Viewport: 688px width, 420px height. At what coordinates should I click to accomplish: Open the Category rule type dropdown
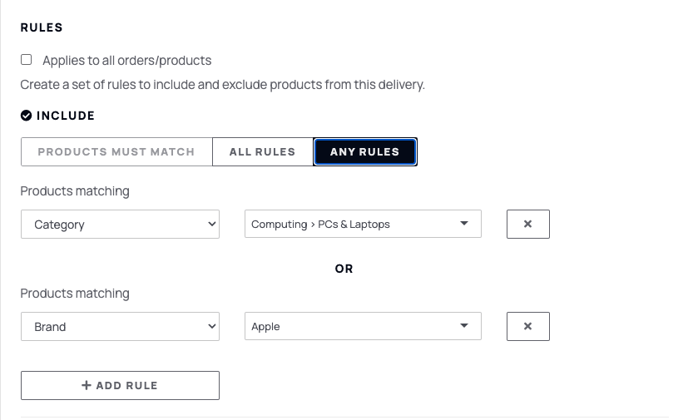pos(120,224)
